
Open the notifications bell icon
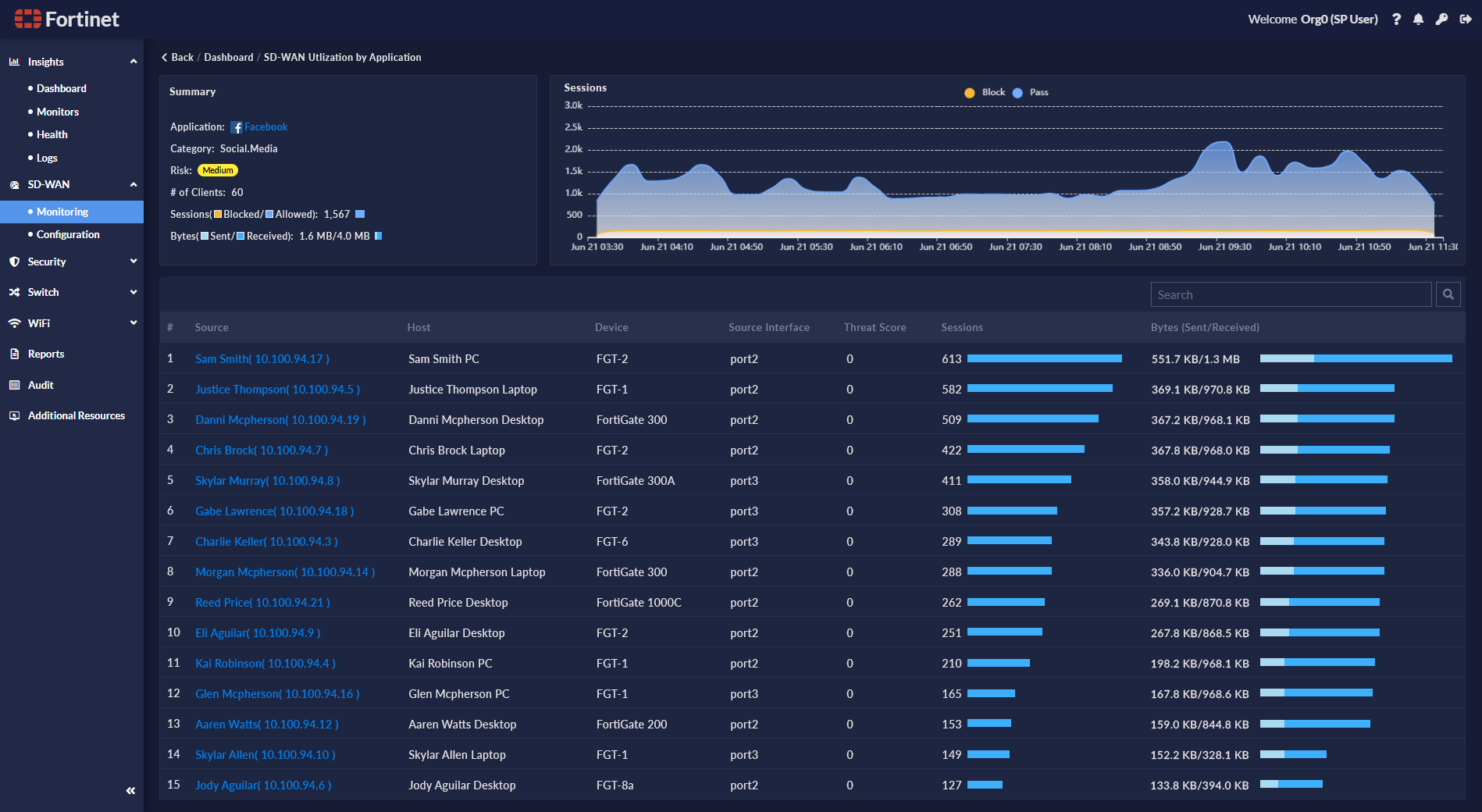[x=1419, y=20]
